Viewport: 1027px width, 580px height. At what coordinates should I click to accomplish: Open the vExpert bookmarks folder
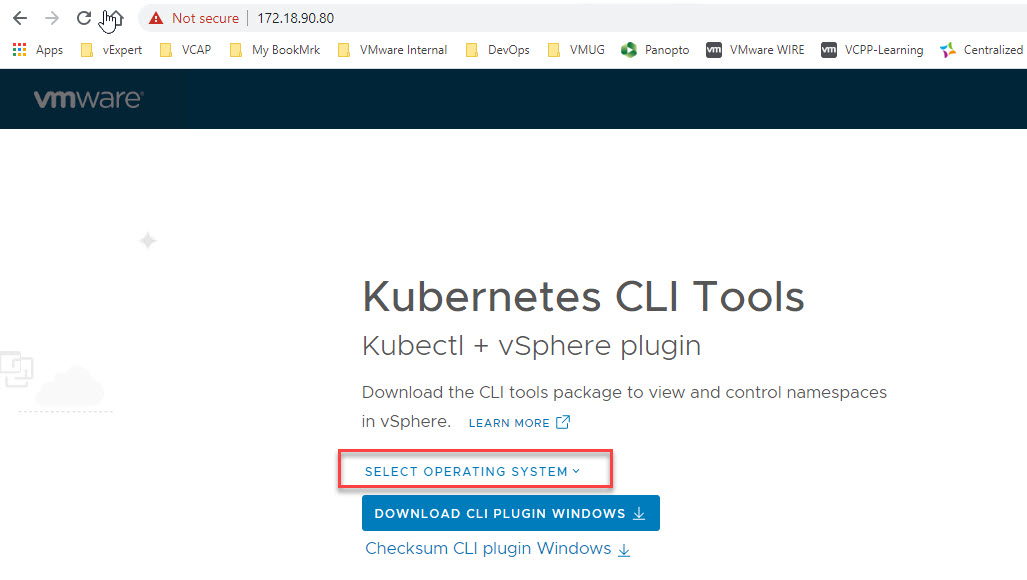[x=111, y=50]
